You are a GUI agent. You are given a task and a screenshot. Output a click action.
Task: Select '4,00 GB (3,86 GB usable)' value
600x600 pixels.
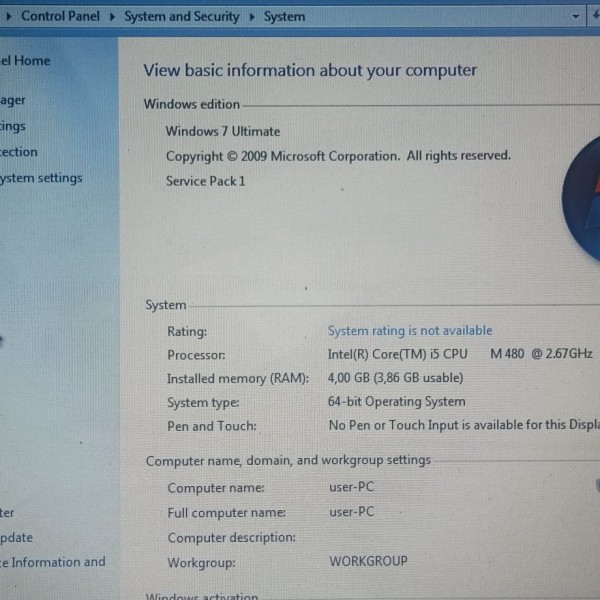tap(395, 378)
